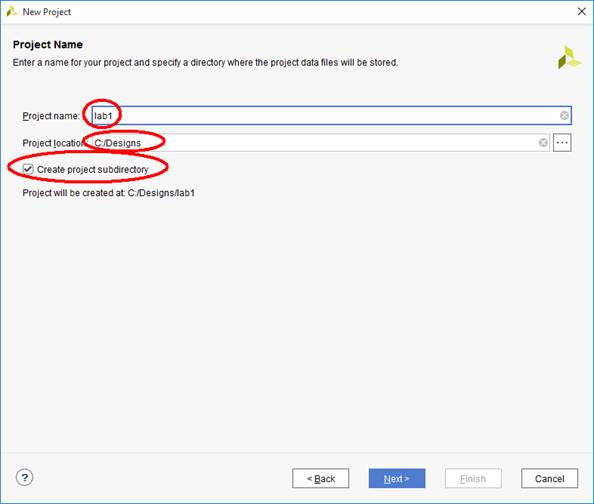Click the greyed-out Finish button

point(473,479)
